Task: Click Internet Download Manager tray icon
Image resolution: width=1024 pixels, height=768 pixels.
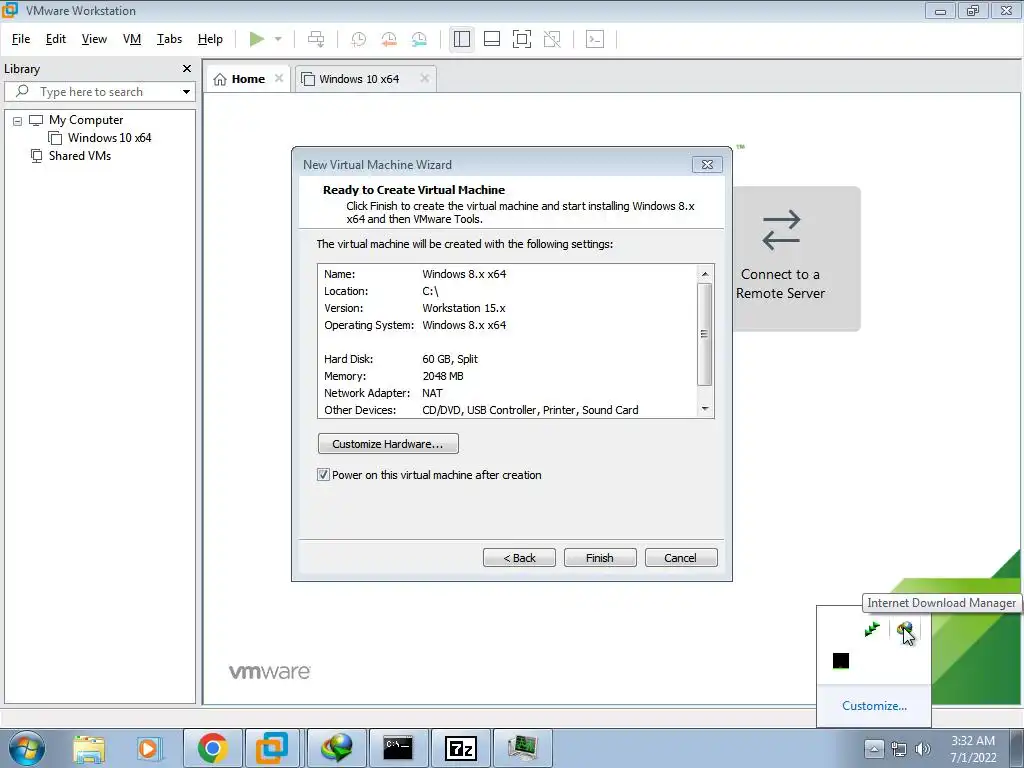Action: tap(904, 630)
